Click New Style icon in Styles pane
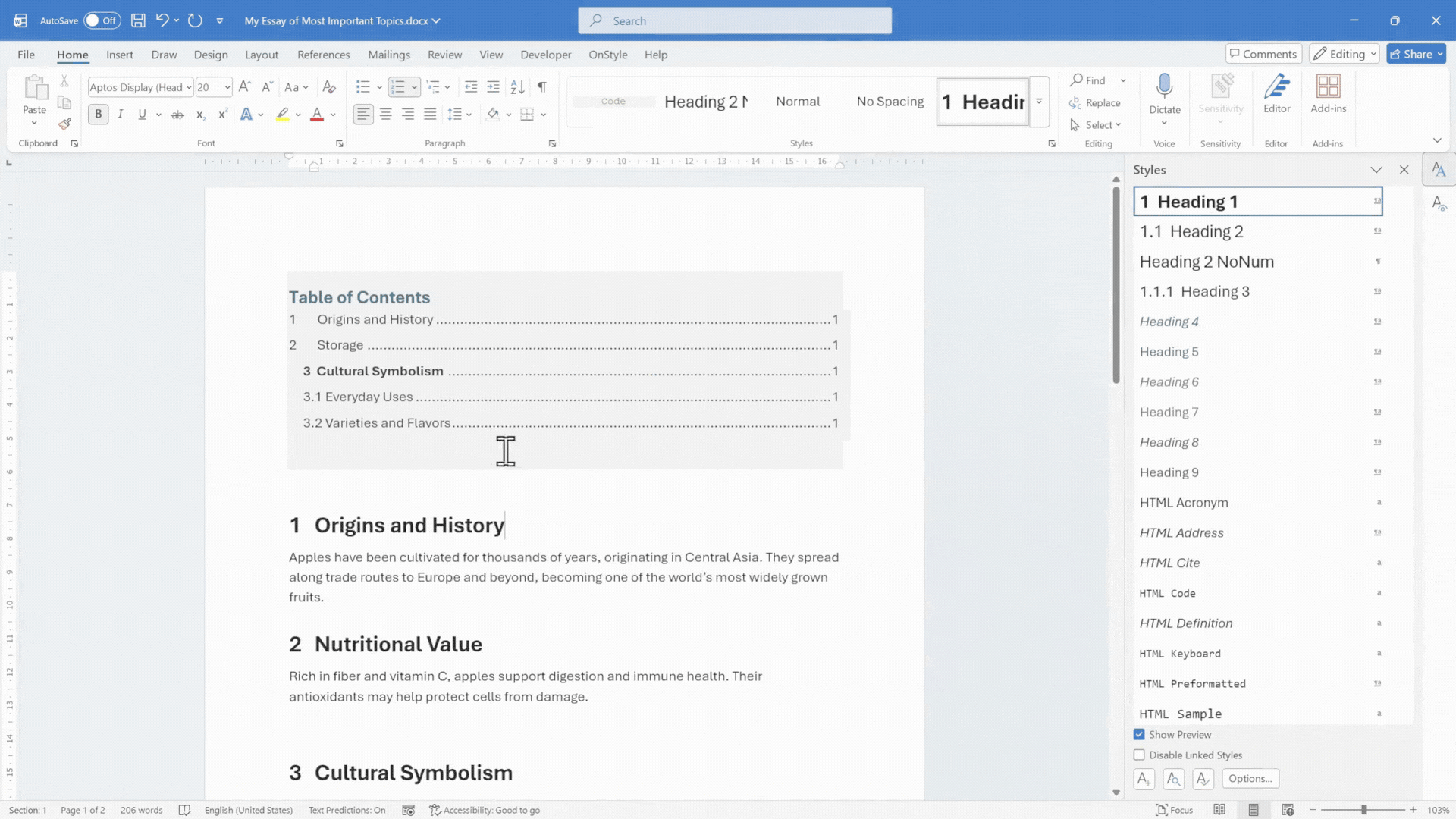Viewport: 1456px width, 819px height. [x=1144, y=779]
